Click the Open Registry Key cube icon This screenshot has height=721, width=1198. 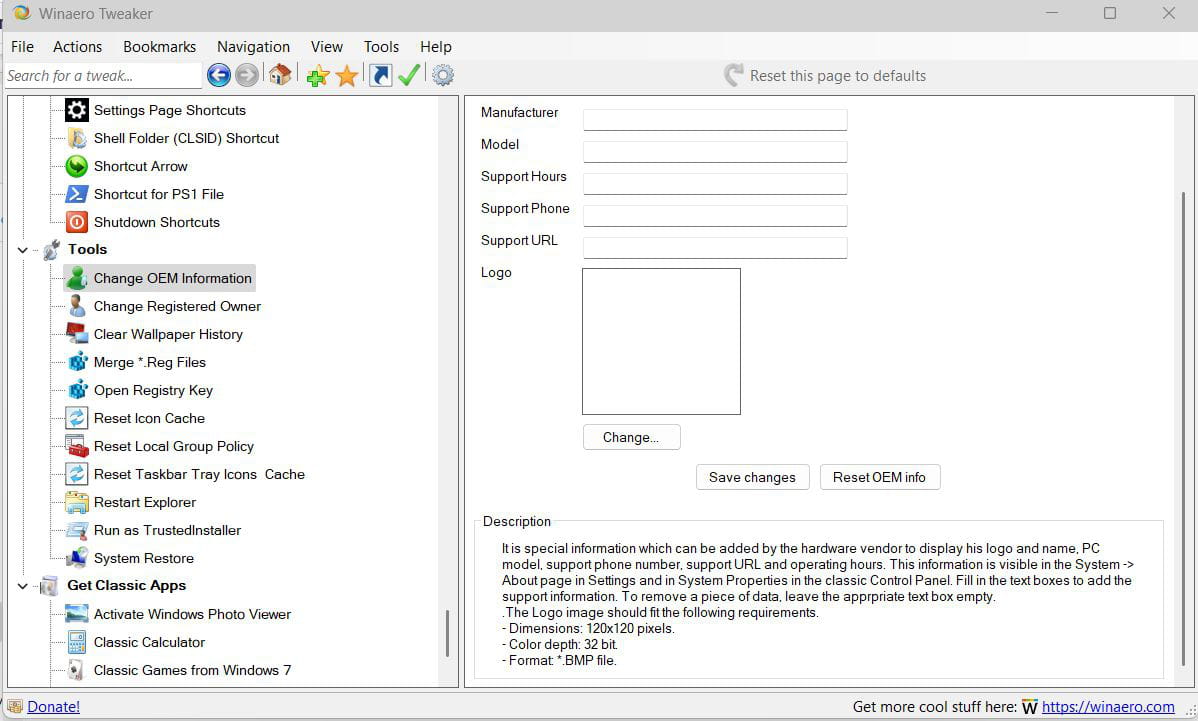coord(77,390)
